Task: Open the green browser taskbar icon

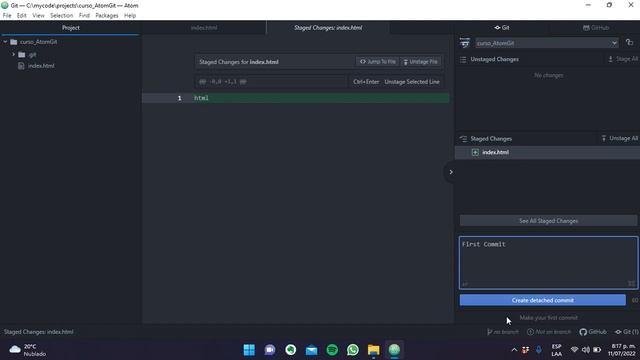Action: [291, 350]
